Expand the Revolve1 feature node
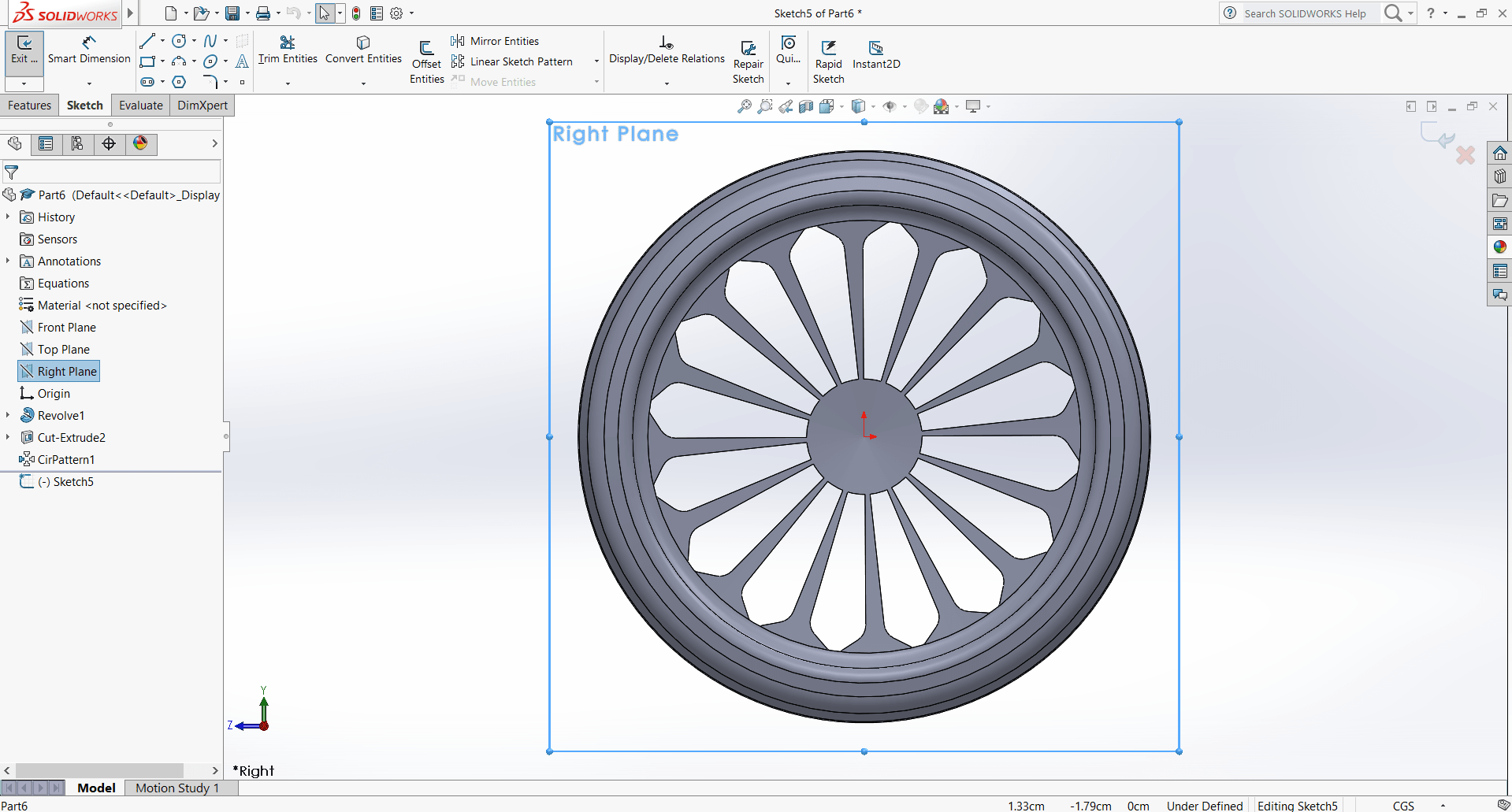 (x=8, y=415)
